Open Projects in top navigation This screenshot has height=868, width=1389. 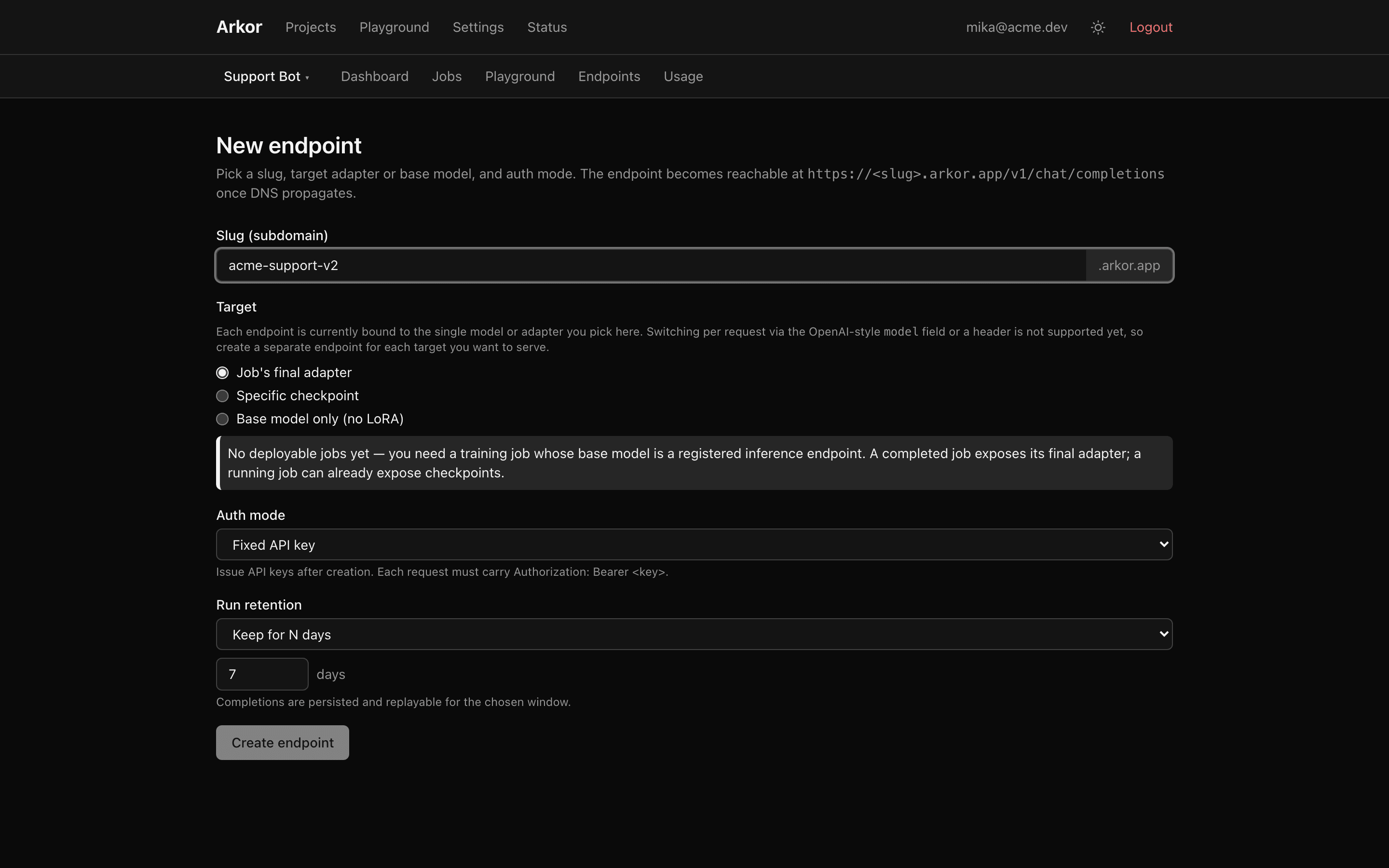(x=311, y=27)
